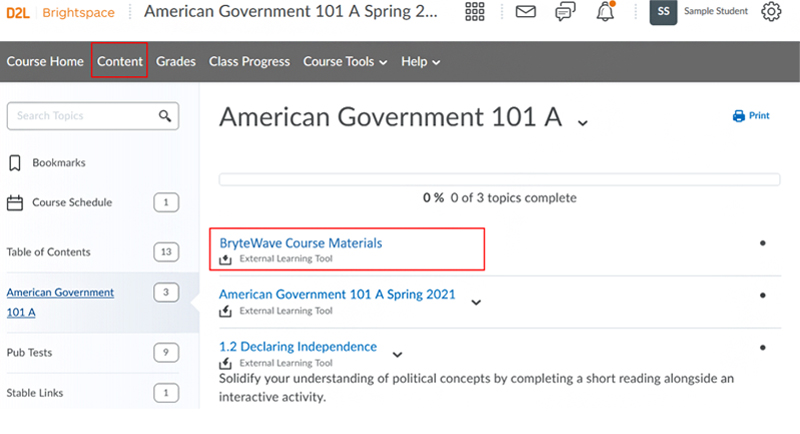Switch to the Content nav tab
The height and width of the screenshot is (434, 800).
coord(120,61)
